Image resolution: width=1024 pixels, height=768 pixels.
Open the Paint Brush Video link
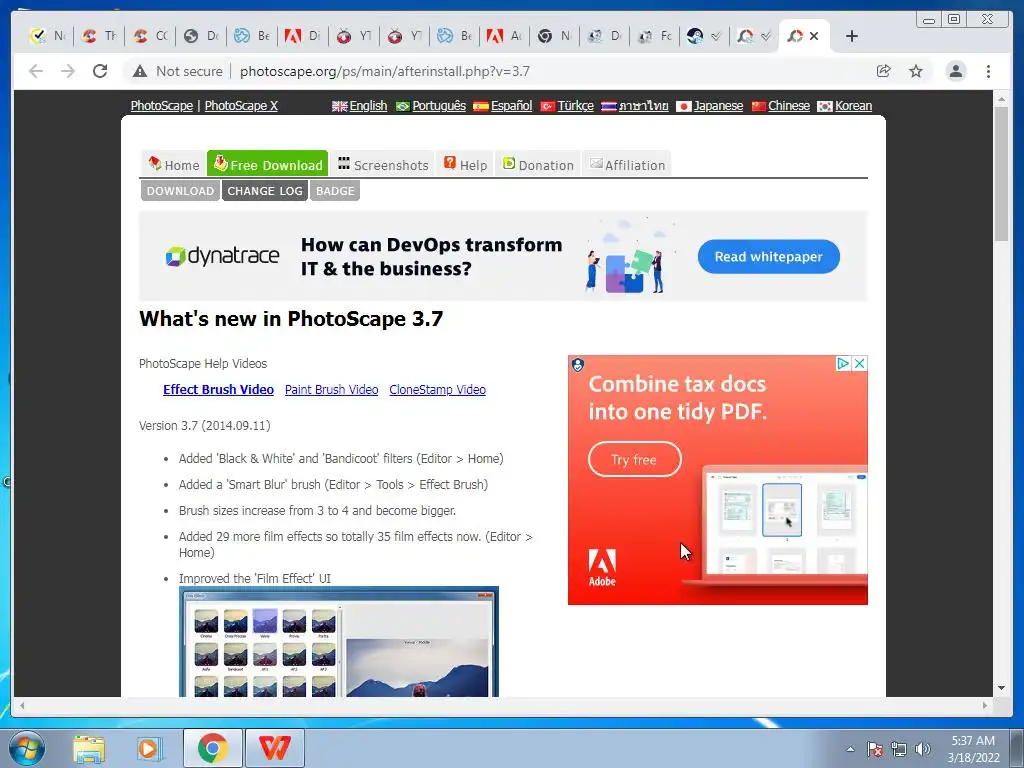[x=331, y=389]
